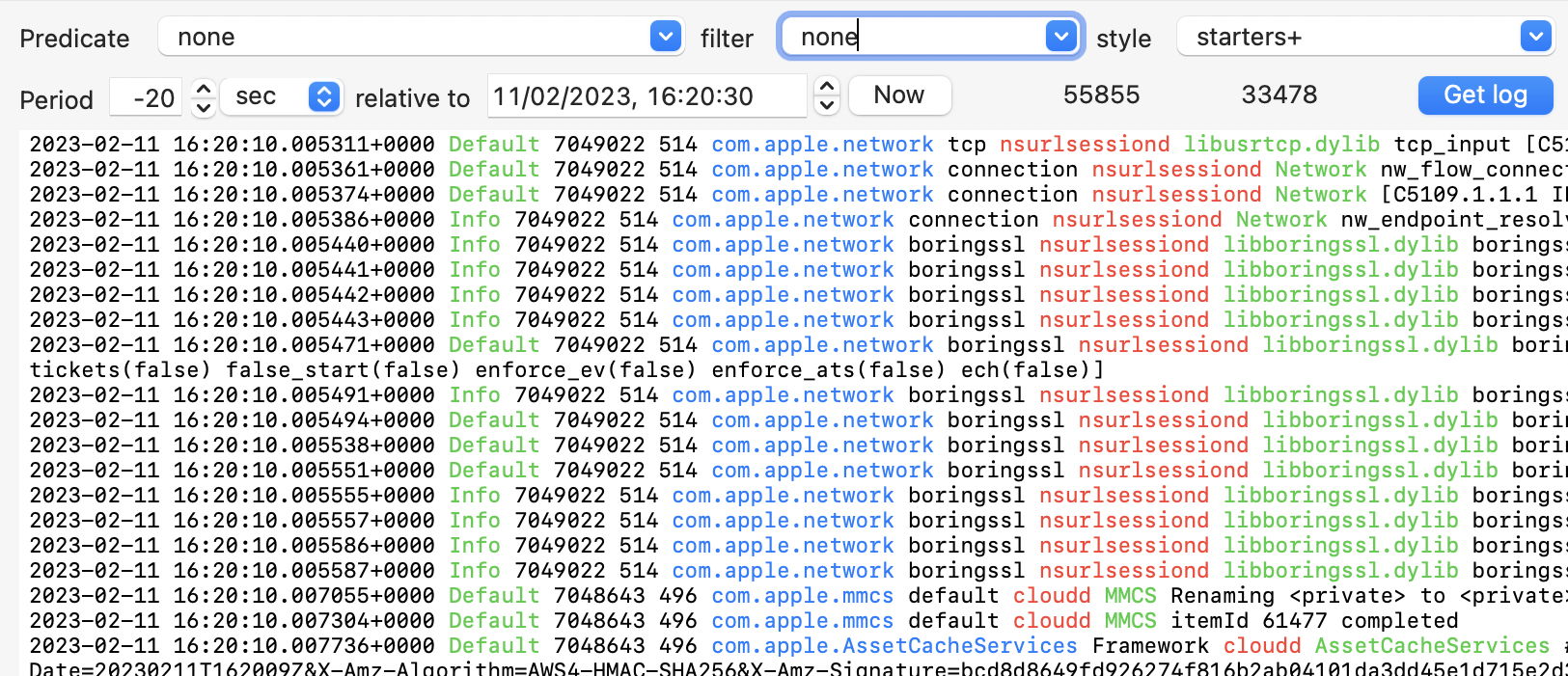1568x676 pixels.
Task: Click the relative to date field
Action: tap(645, 96)
